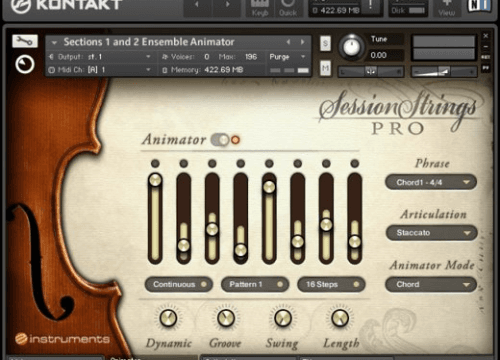Click the Tune value field 0.00

pyautogui.click(x=379, y=55)
